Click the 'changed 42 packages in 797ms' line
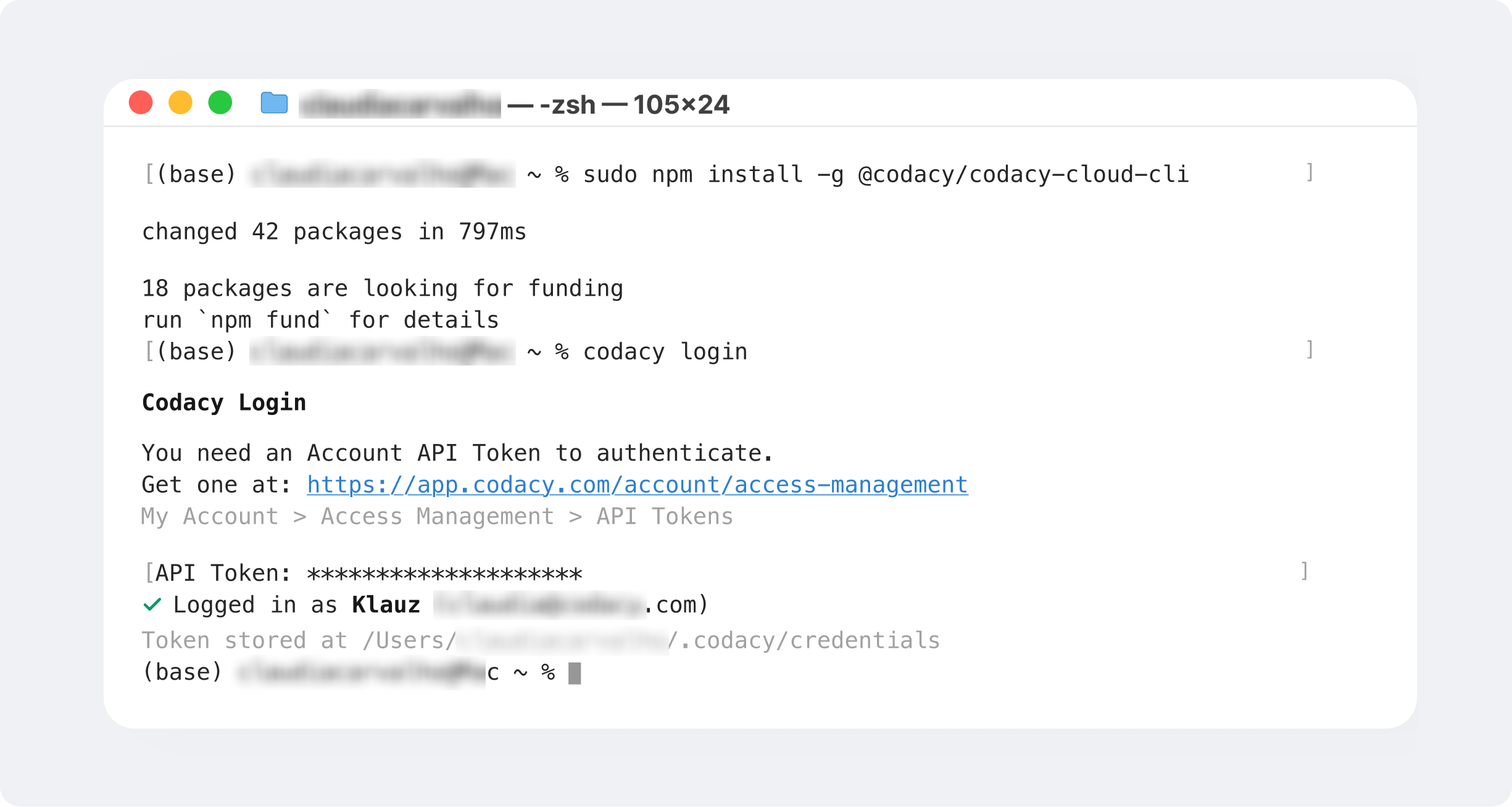Viewport: 1512px width, 807px height. [334, 232]
